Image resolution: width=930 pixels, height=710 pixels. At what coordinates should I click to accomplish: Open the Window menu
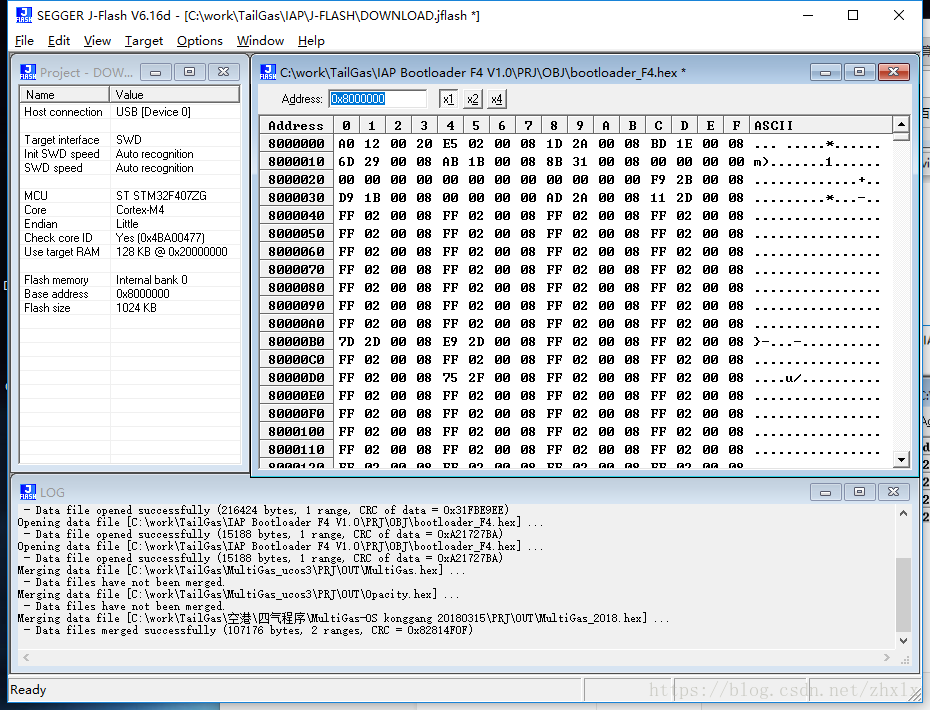pyautogui.click(x=260, y=41)
